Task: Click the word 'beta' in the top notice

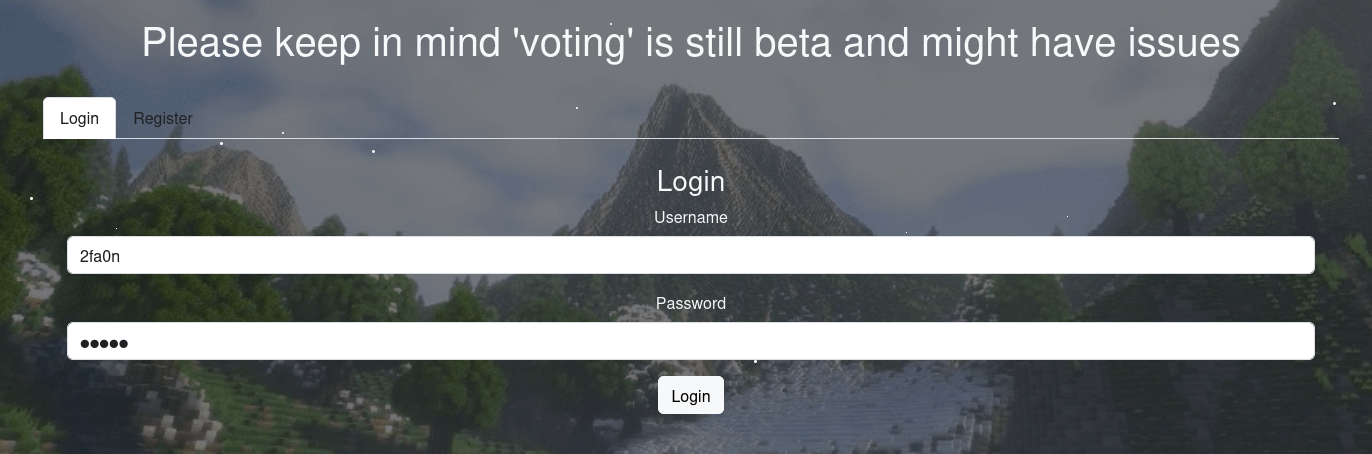Action: [x=796, y=43]
